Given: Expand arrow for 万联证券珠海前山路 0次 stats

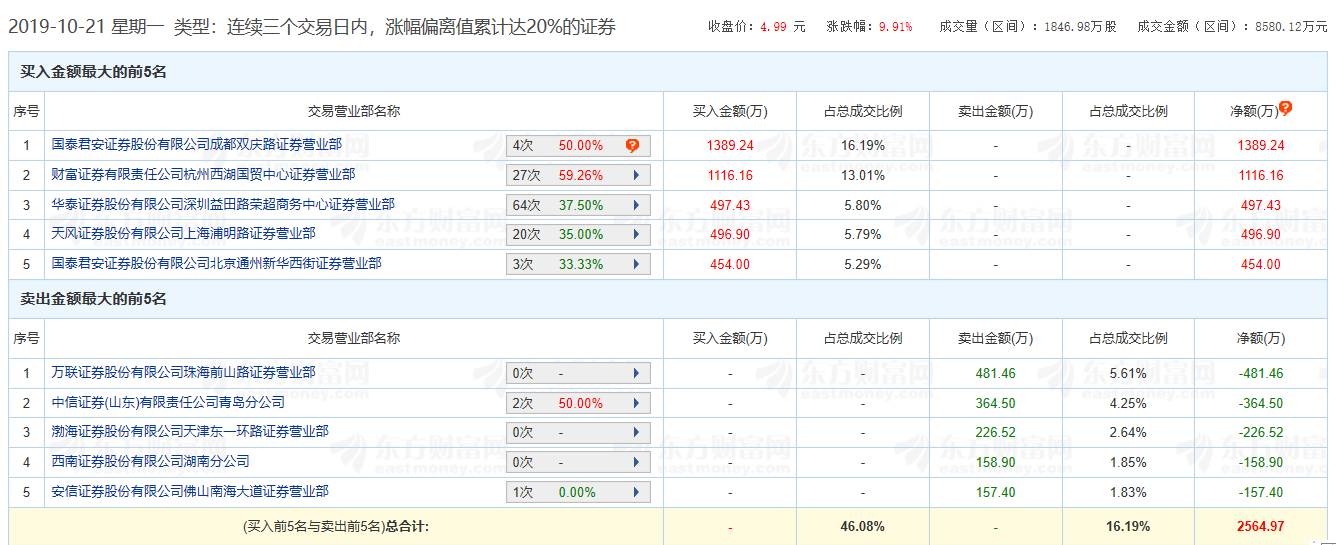Looking at the screenshot, I should pyautogui.click(x=636, y=374).
